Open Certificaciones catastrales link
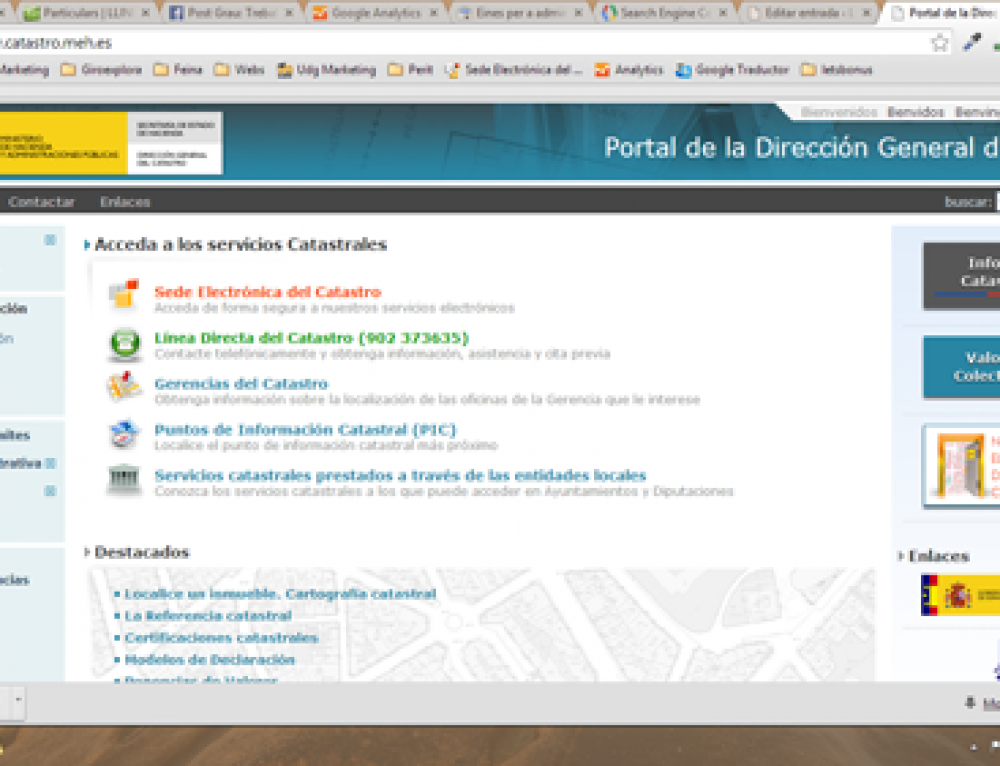Image resolution: width=1000 pixels, height=766 pixels. (221, 638)
